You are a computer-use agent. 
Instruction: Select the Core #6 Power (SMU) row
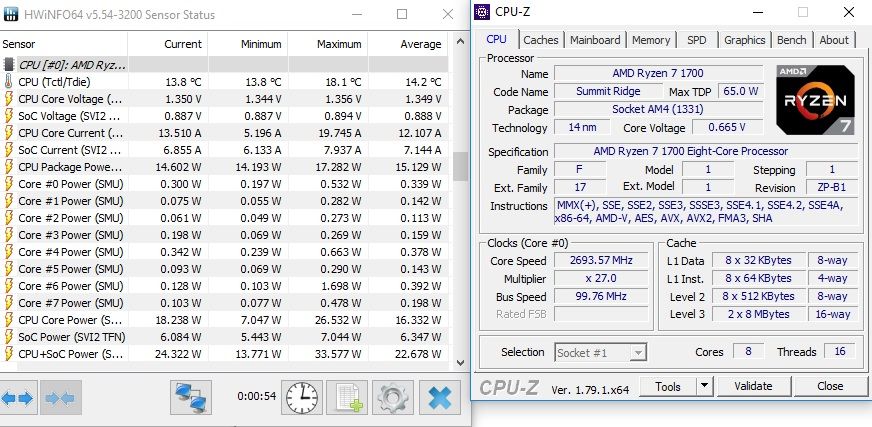click(224, 286)
